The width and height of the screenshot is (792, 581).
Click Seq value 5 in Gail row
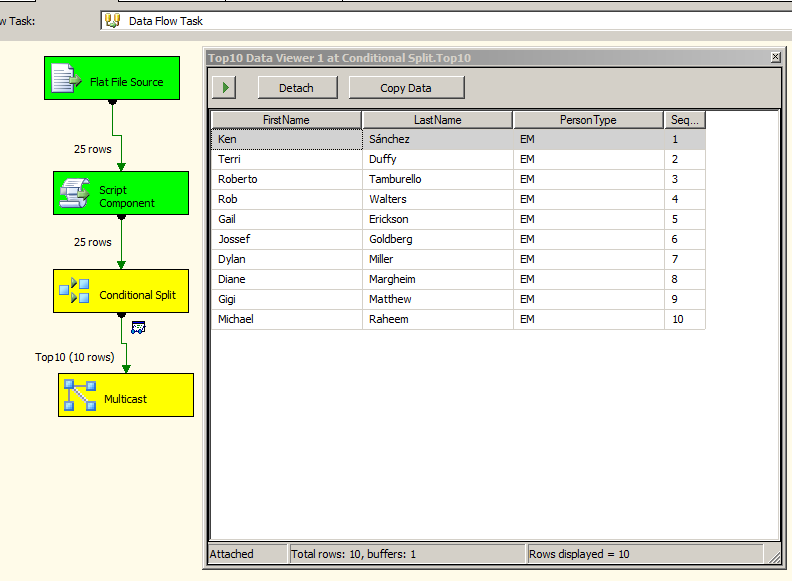[685, 219]
